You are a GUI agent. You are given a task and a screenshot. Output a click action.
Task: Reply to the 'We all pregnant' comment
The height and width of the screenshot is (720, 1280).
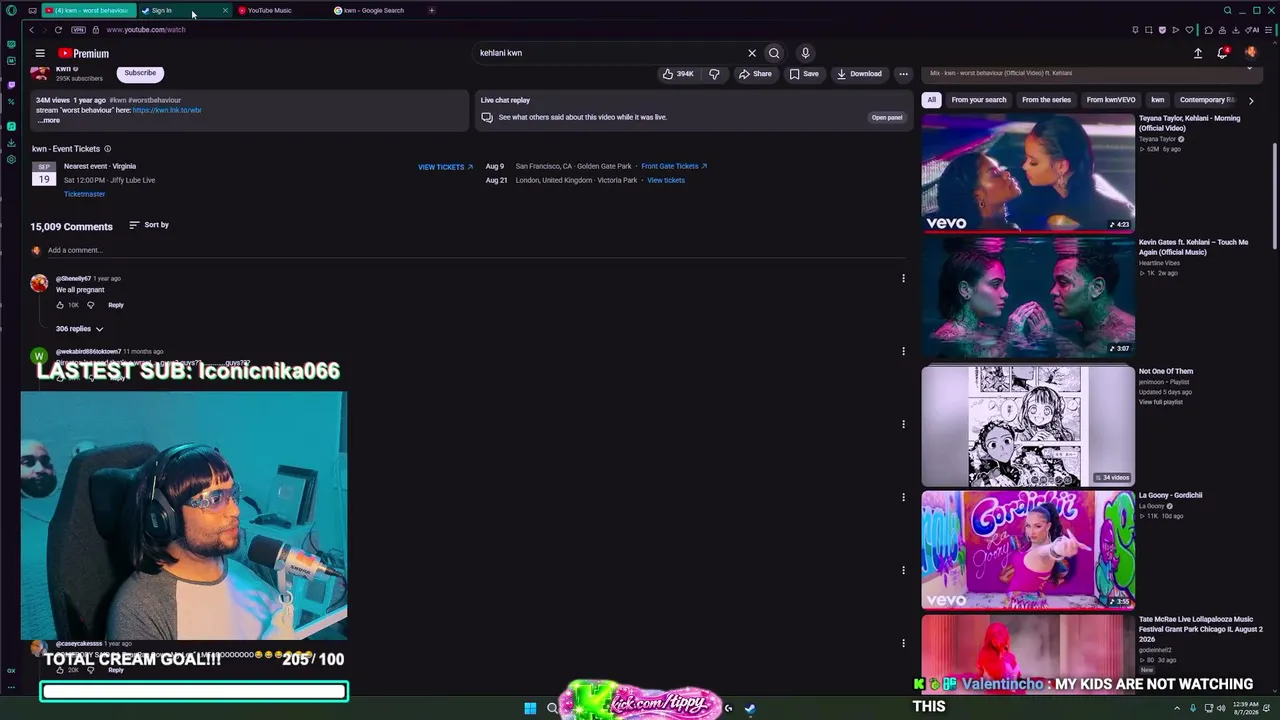[116, 305]
